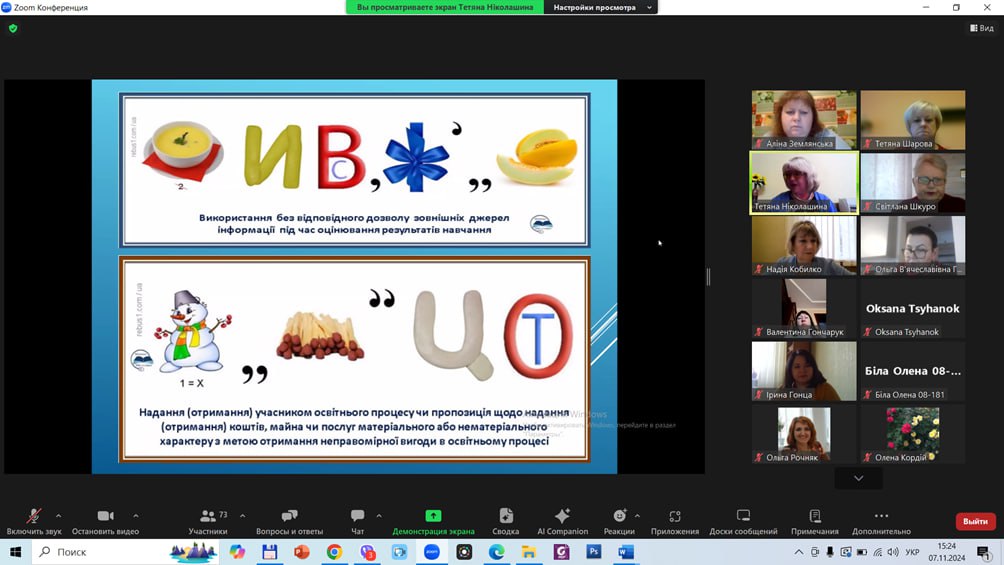This screenshot has height=565, width=1004.
Task: Select Біла Олена 08-181 participant tile
Action: (x=912, y=371)
